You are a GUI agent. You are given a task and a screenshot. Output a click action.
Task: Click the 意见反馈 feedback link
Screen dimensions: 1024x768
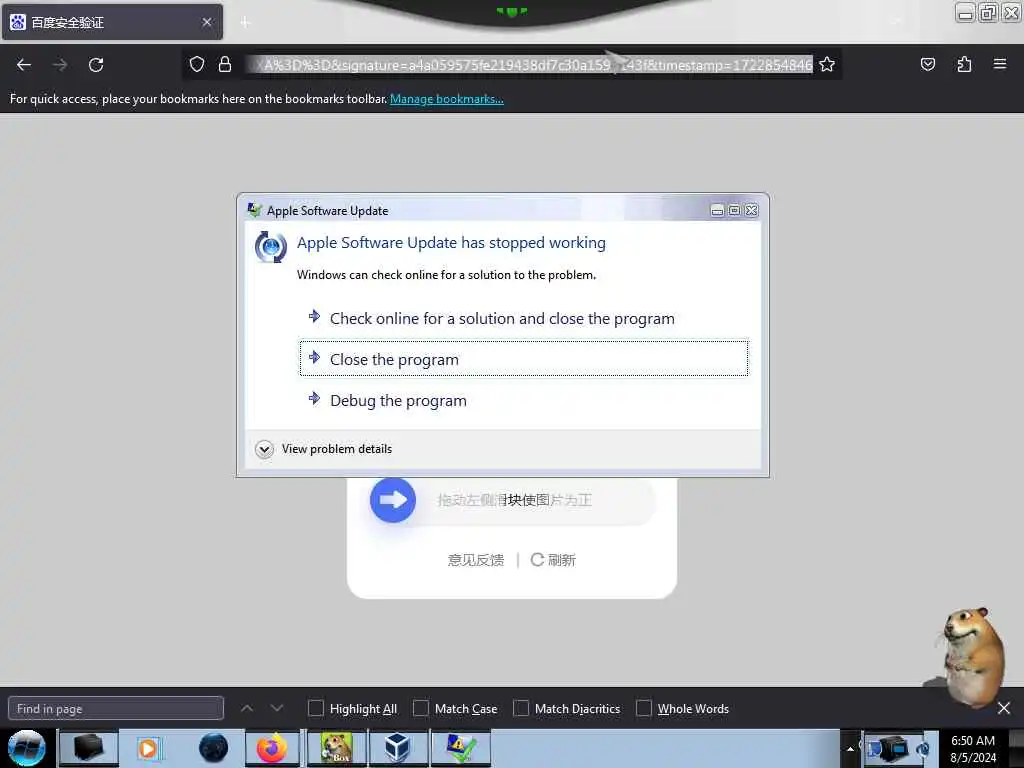[x=475, y=560]
